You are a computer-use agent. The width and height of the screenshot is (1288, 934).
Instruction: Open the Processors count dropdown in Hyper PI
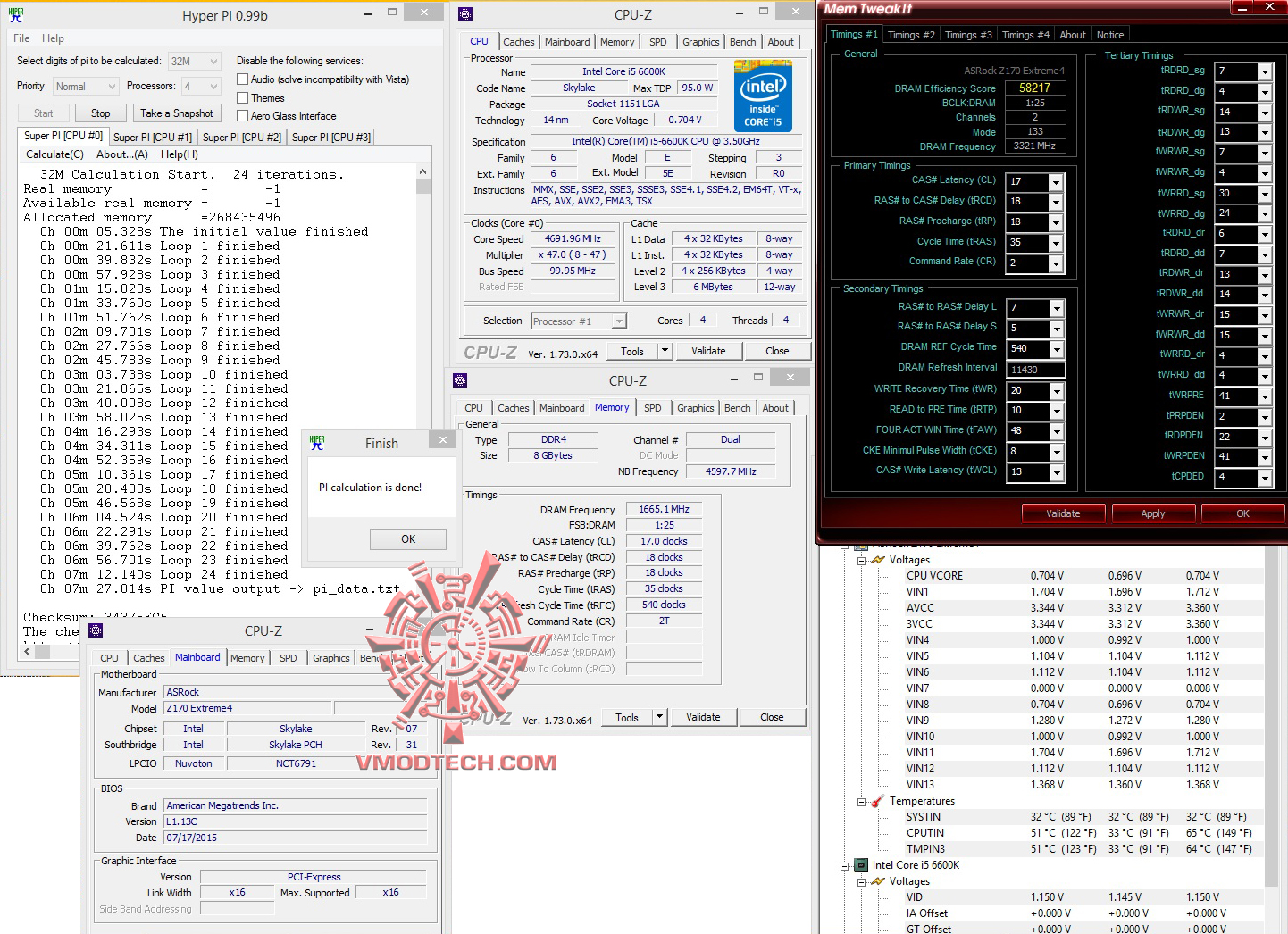point(200,87)
